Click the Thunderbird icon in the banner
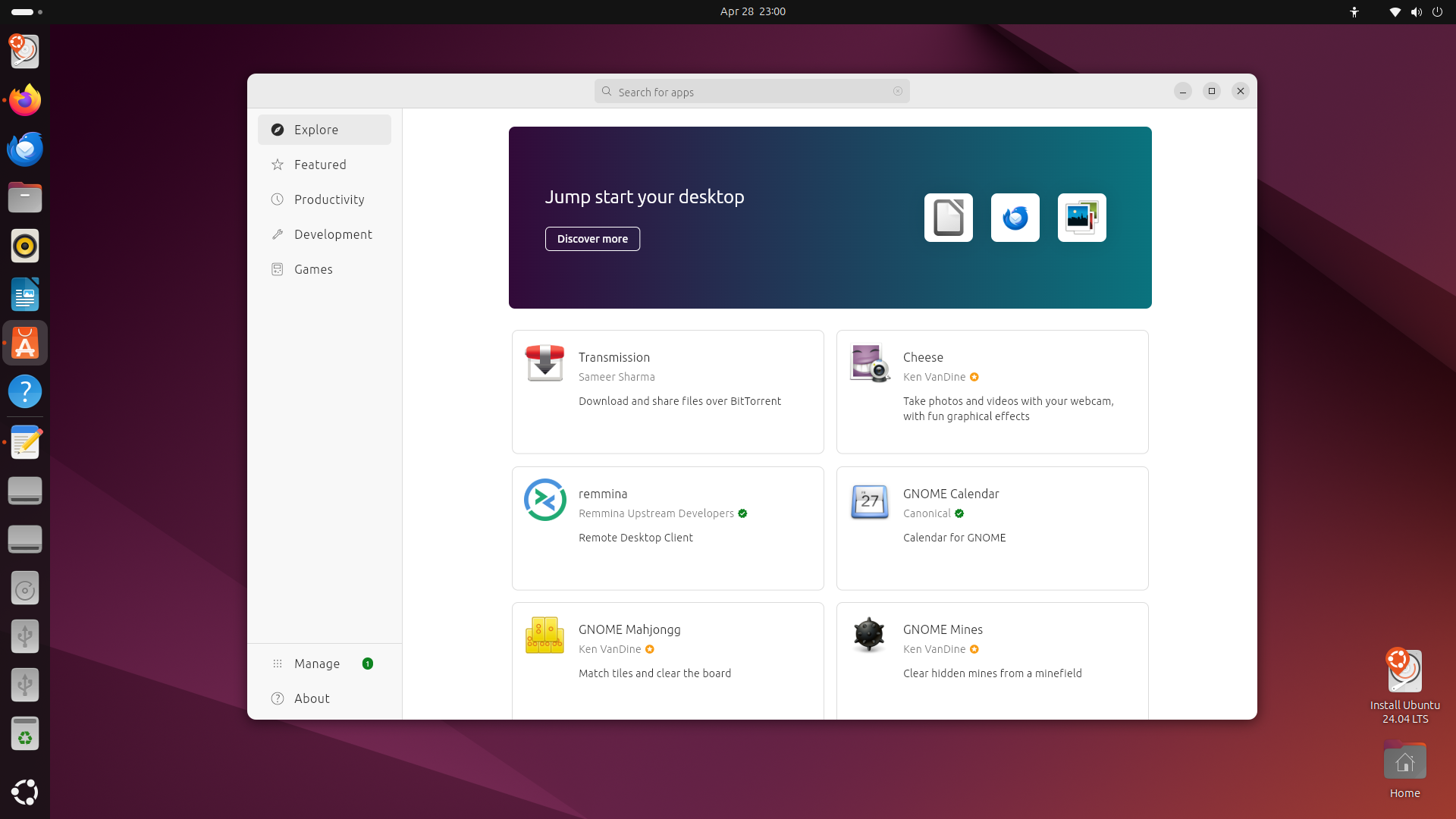Image resolution: width=1456 pixels, height=819 pixels. click(x=1015, y=218)
